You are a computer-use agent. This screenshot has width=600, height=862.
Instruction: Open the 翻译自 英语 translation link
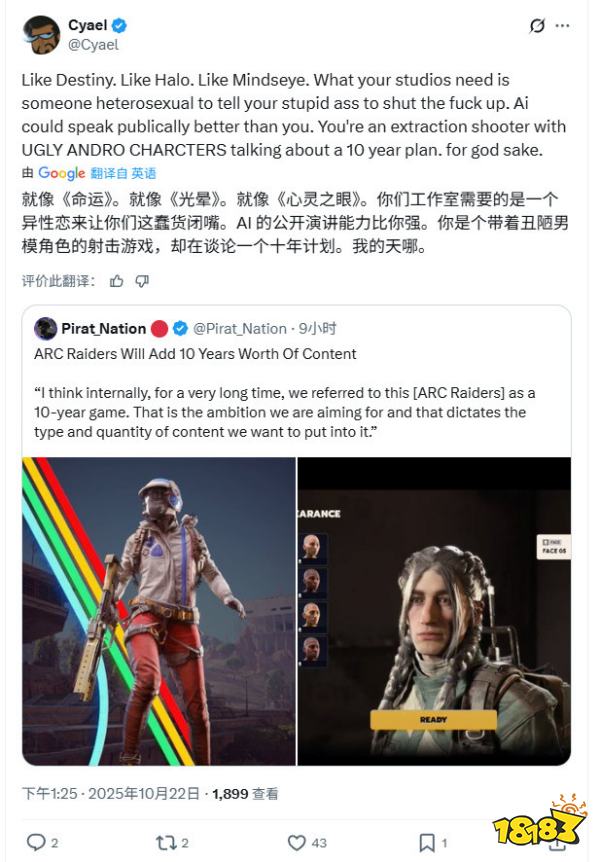pyautogui.click(x=123, y=173)
